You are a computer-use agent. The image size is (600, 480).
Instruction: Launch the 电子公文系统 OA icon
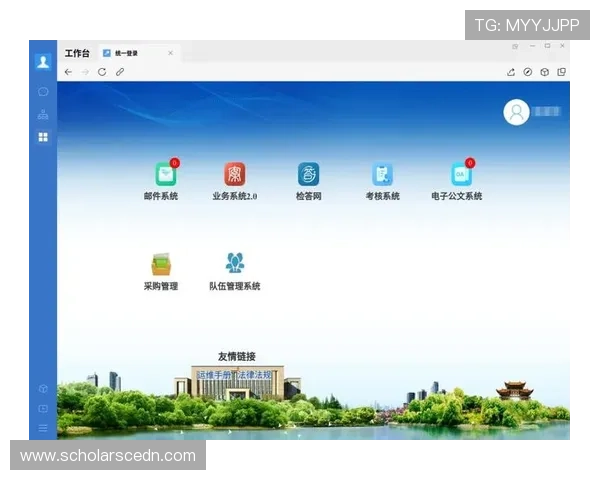461,175
